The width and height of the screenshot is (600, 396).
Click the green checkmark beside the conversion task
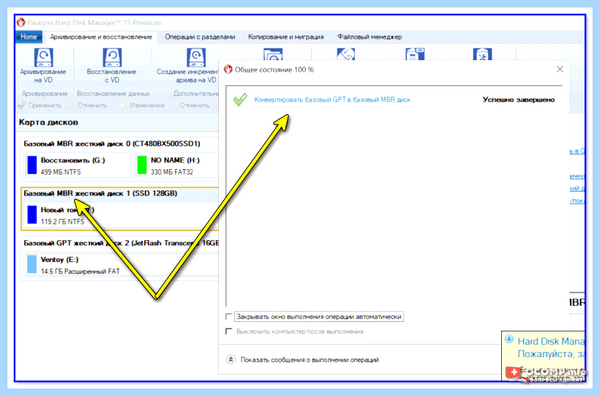tap(240, 100)
